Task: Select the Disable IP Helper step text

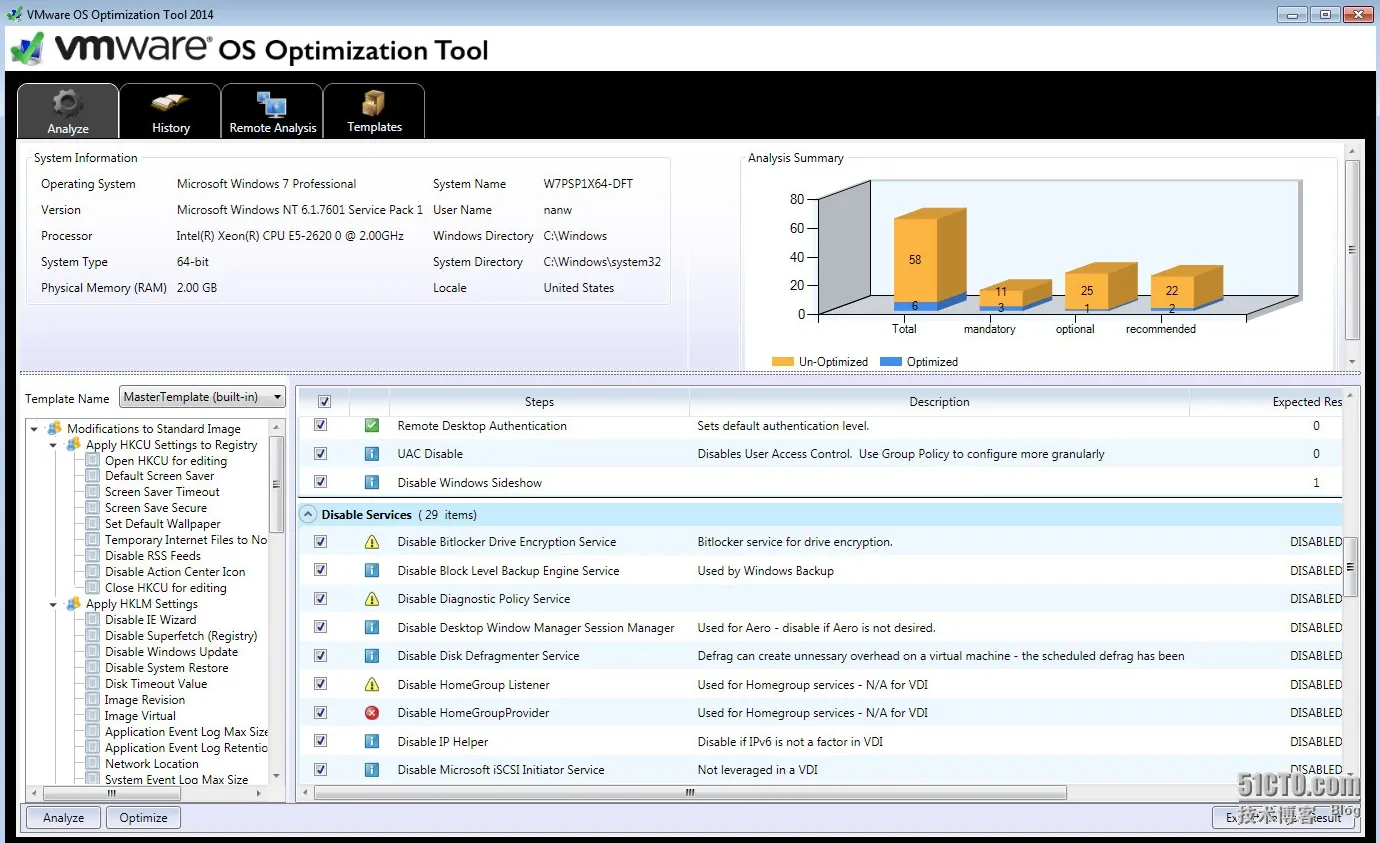Action: [442, 742]
